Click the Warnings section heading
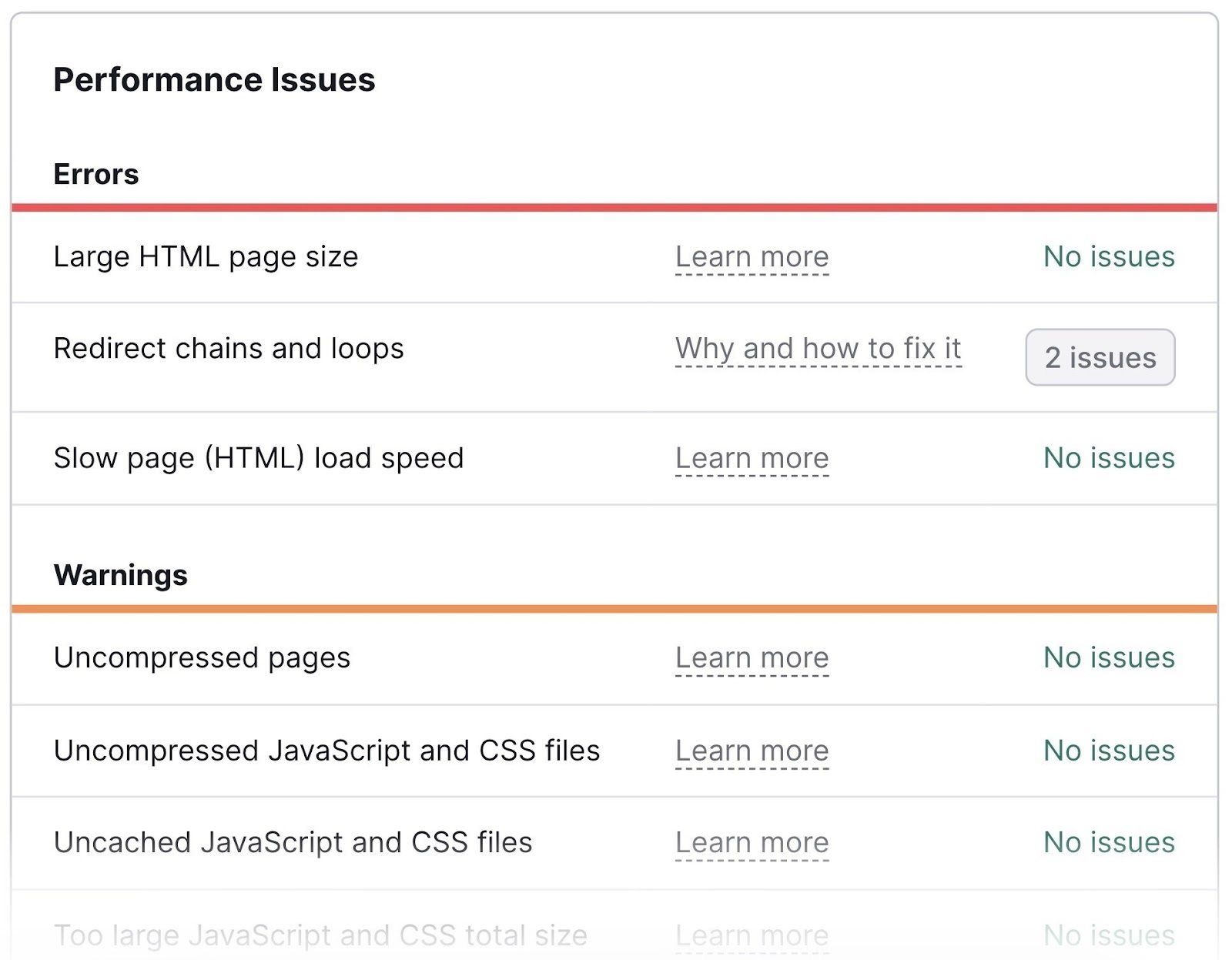The image size is (1232, 960). point(120,574)
